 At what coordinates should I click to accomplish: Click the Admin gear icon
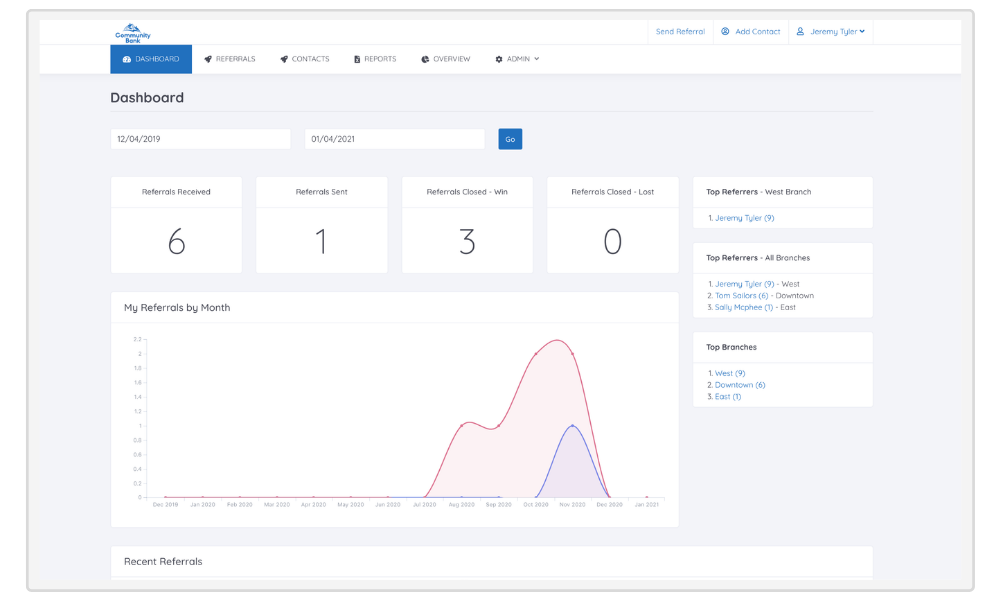(499, 59)
